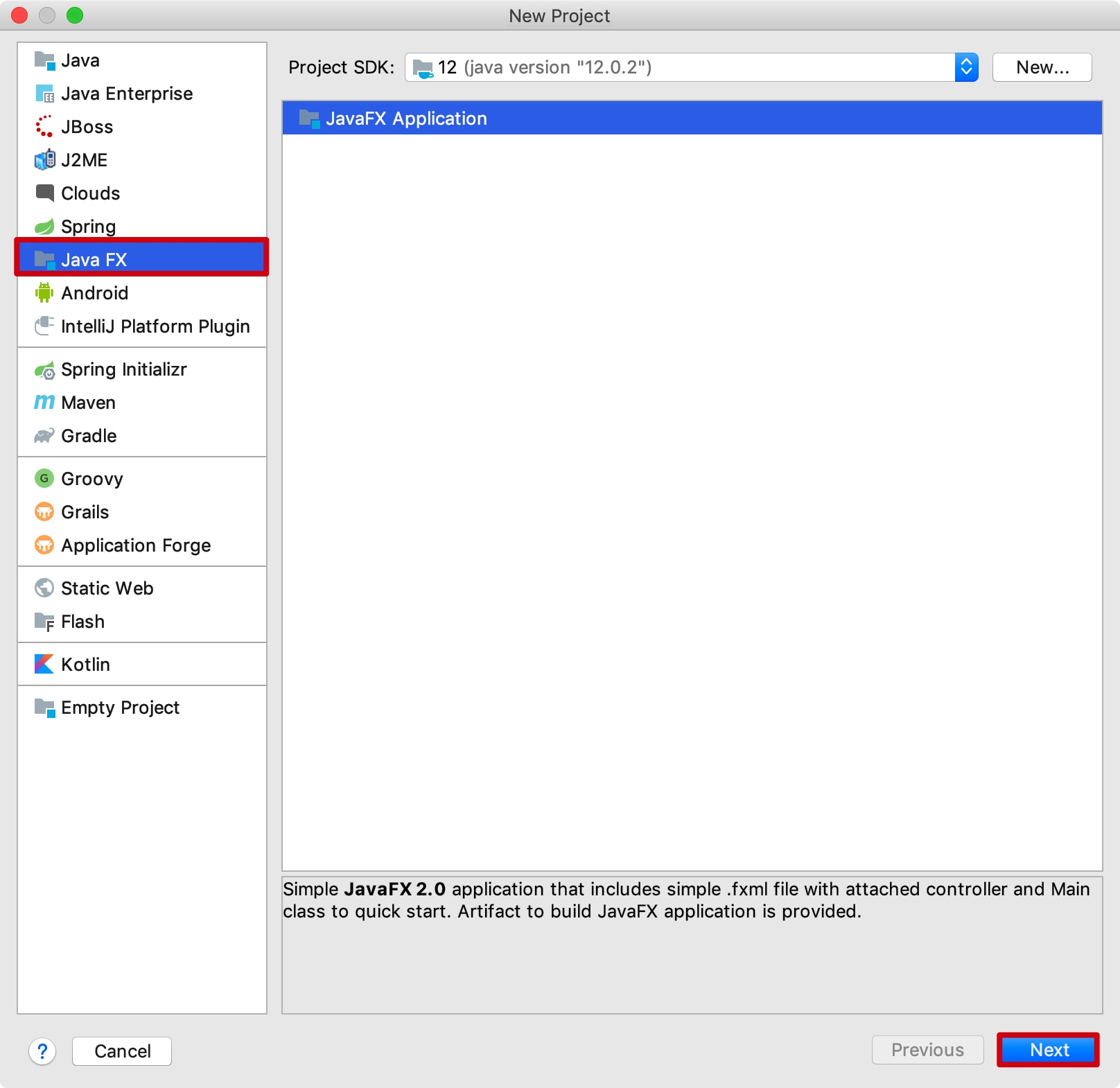Select the JBoss project category
The image size is (1120, 1088).
[x=87, y=126]
